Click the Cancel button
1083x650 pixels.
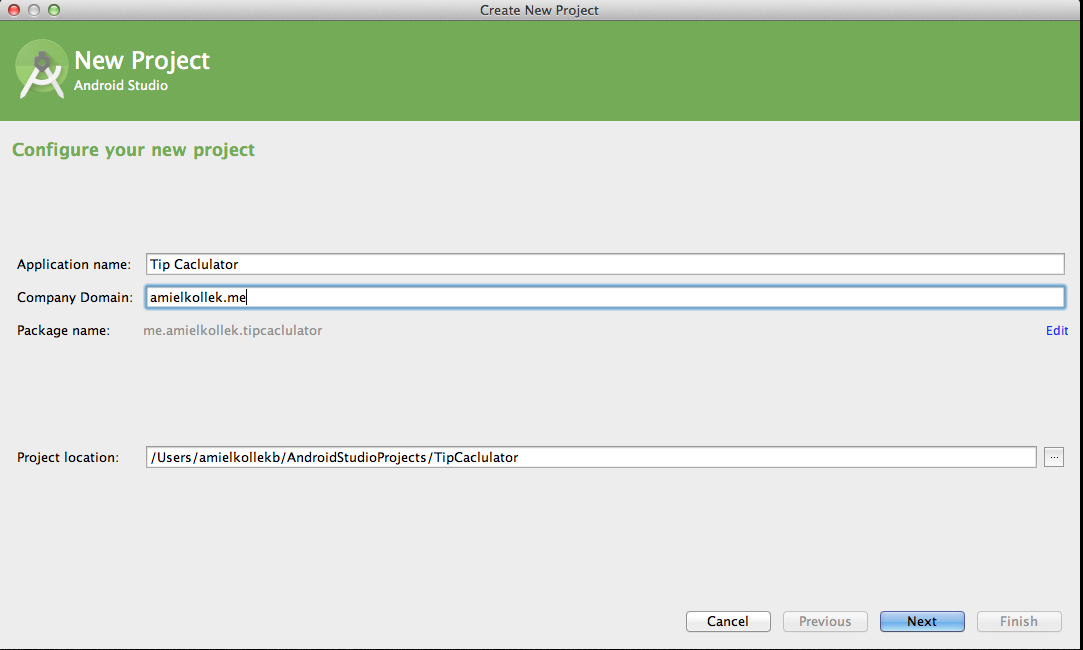(728, 621)
